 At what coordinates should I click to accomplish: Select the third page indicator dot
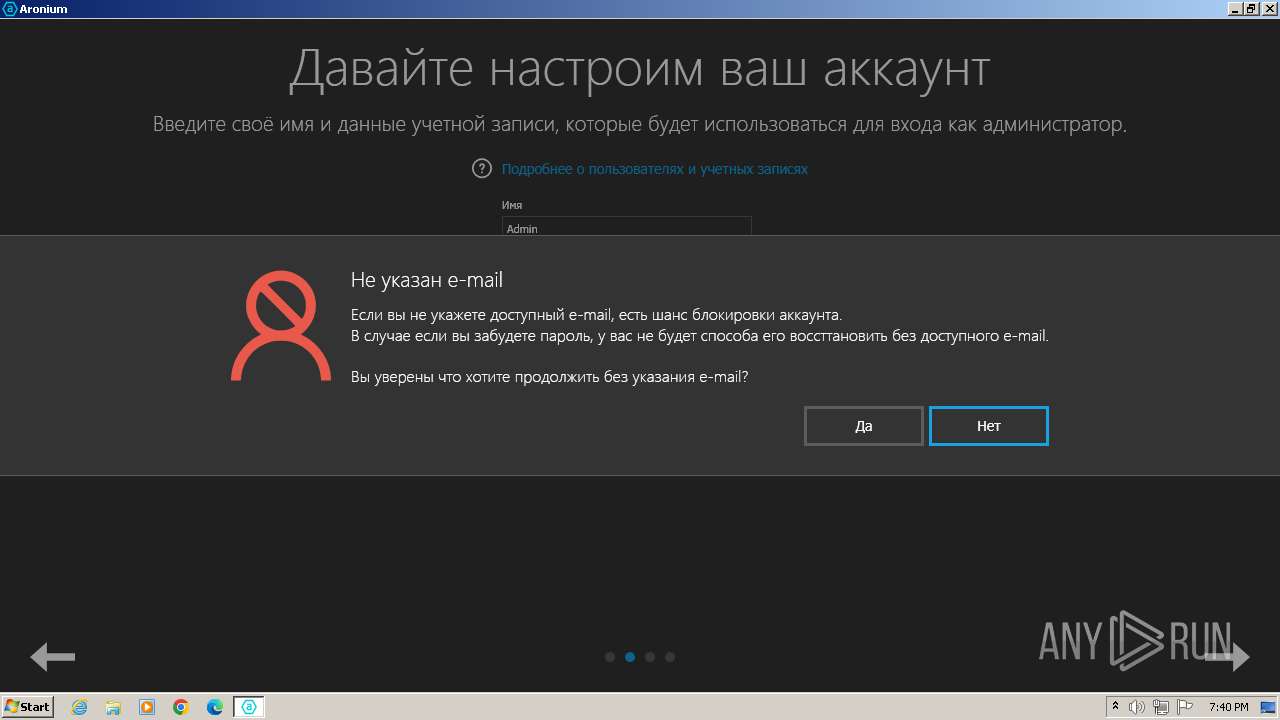tap(650, 657)
